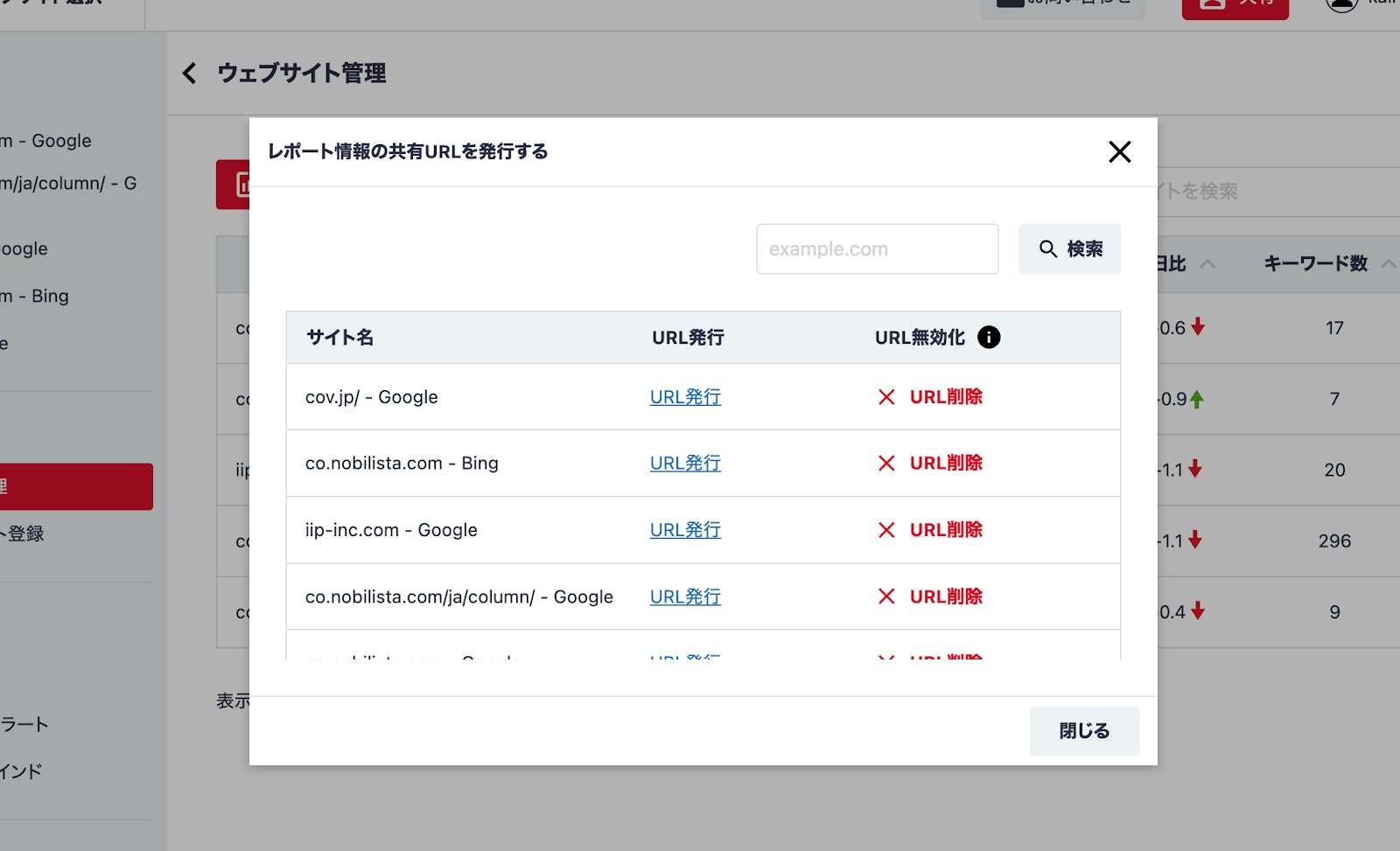Screen dimensions: 1400x851
Task: Click the user avatar icon in header
Action: [1341, 4]
